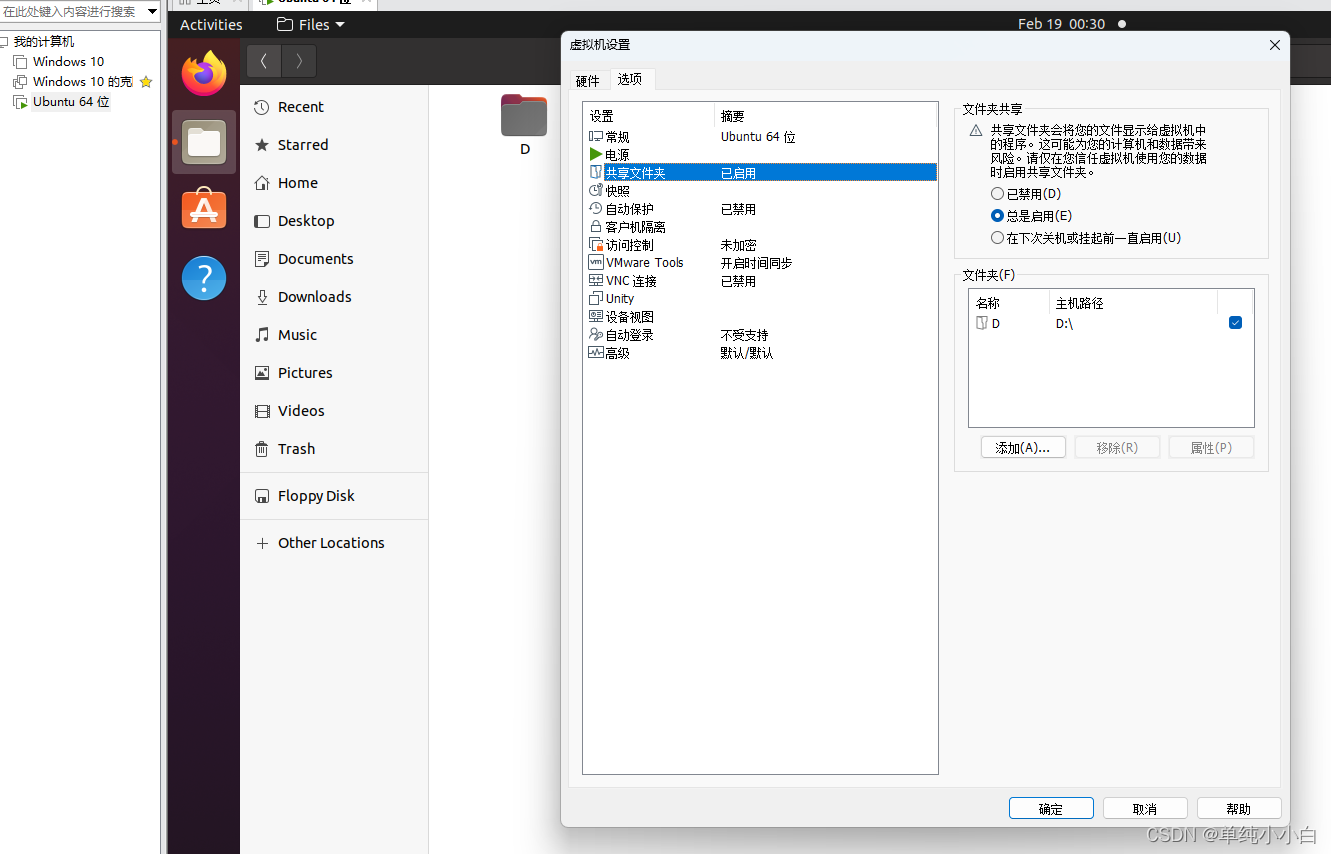Screen dimensions: 1331x854
Task: Open Recent in Files sidebar
Action: tap(334, 107)
